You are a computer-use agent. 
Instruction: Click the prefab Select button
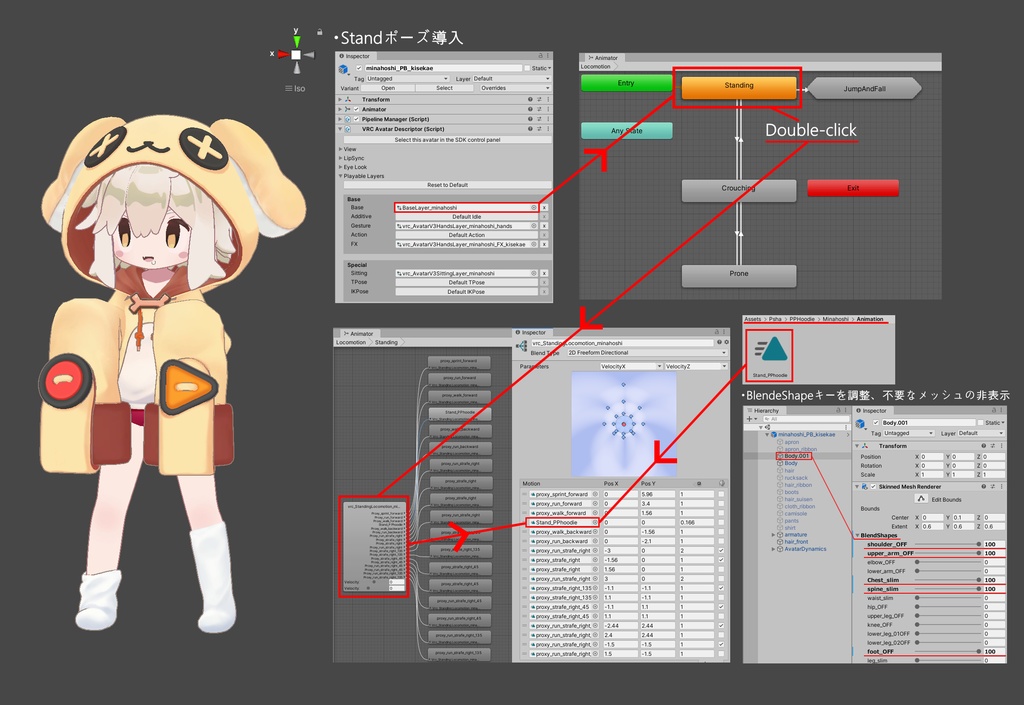point(444,88)
